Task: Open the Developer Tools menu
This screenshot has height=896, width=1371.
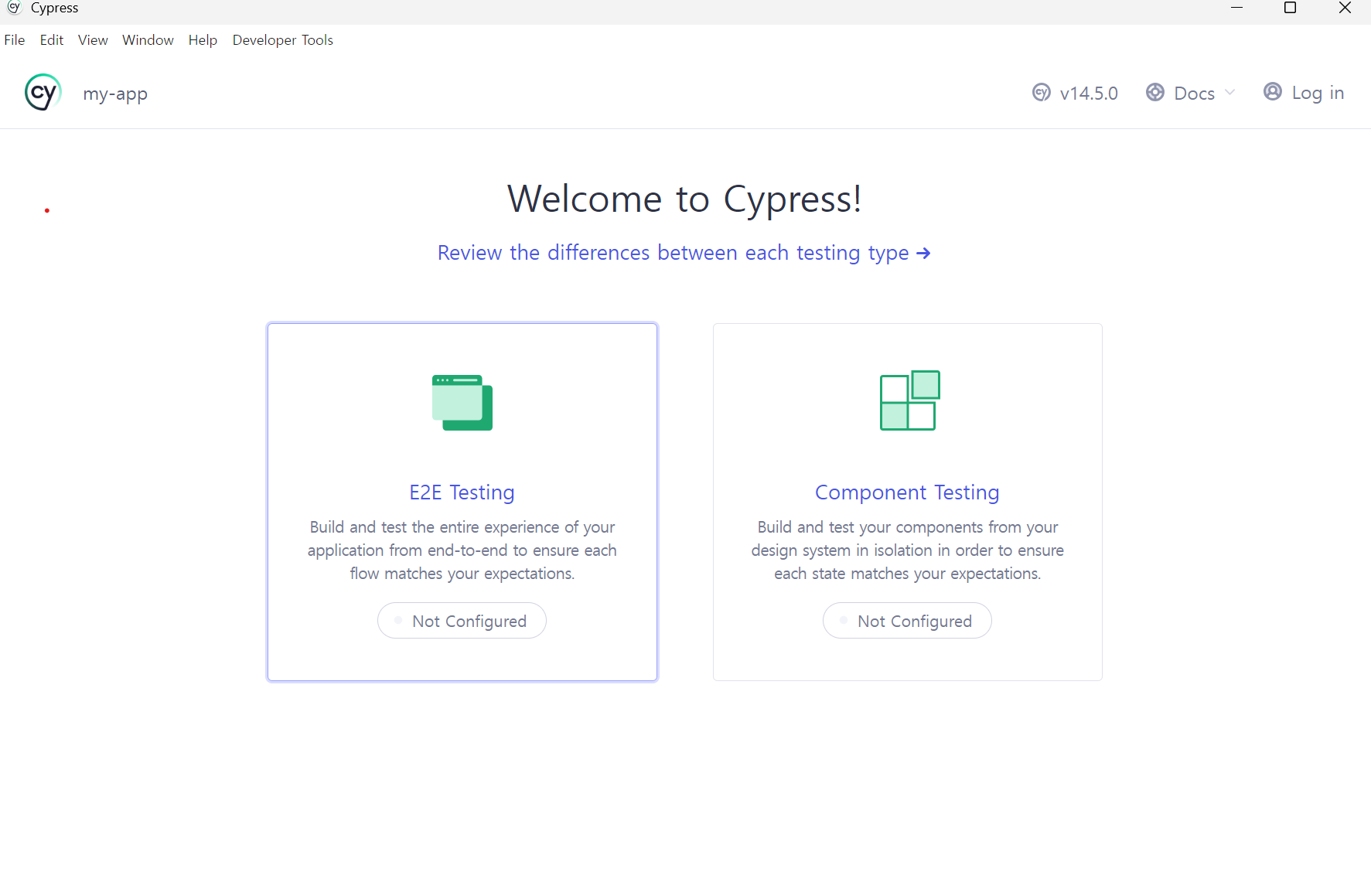Action: click(x=283, y=40)
